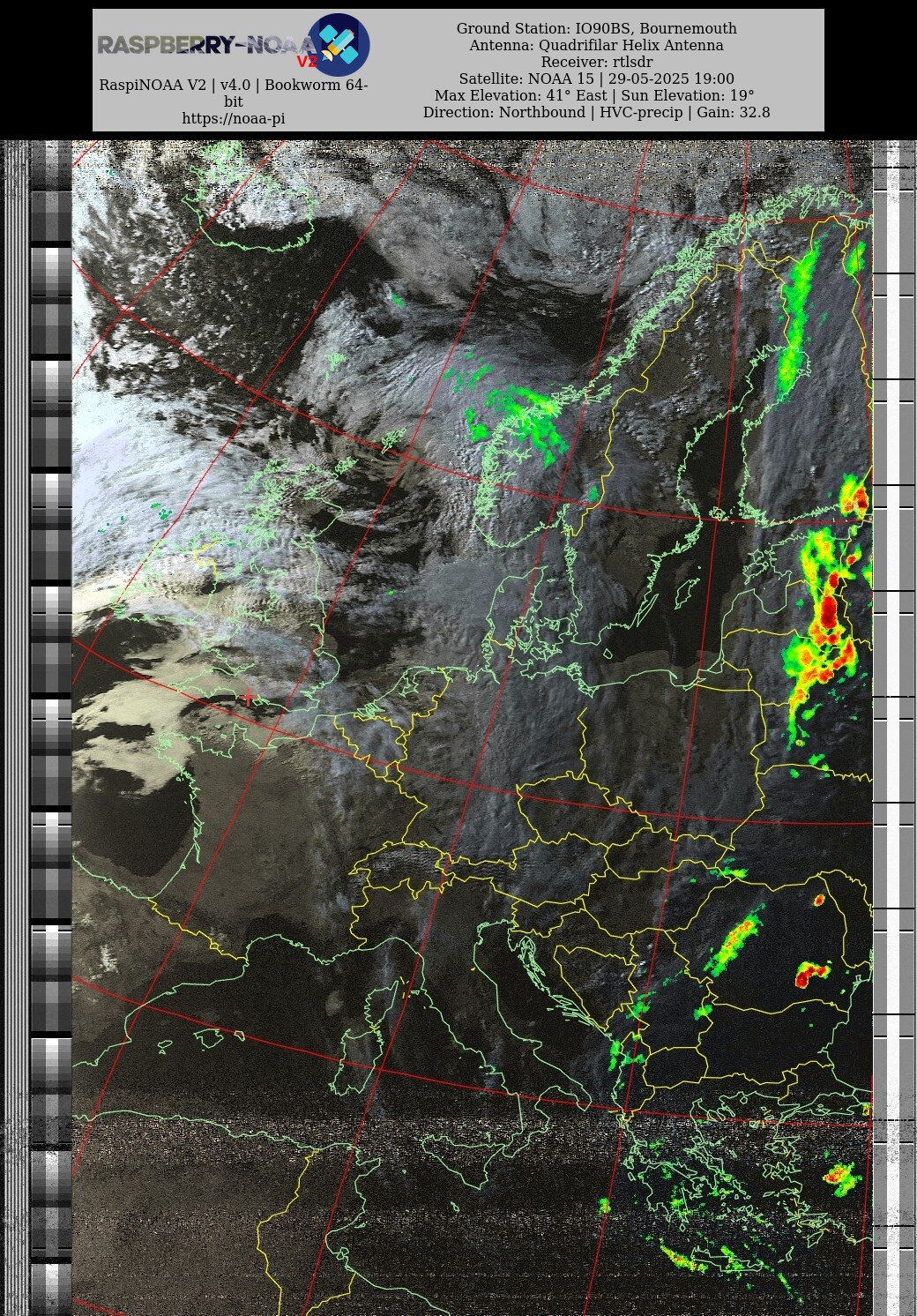Click the https://noaa-pi URL text
This screenshot has width=917, height=1316.
234,118
